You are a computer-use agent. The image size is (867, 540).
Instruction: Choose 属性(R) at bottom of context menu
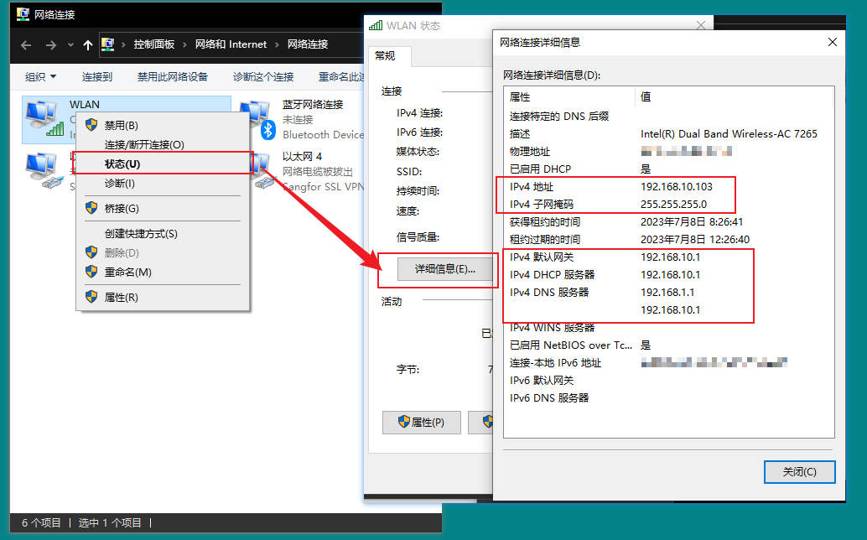pyautogui.click(x=121, y=297)
